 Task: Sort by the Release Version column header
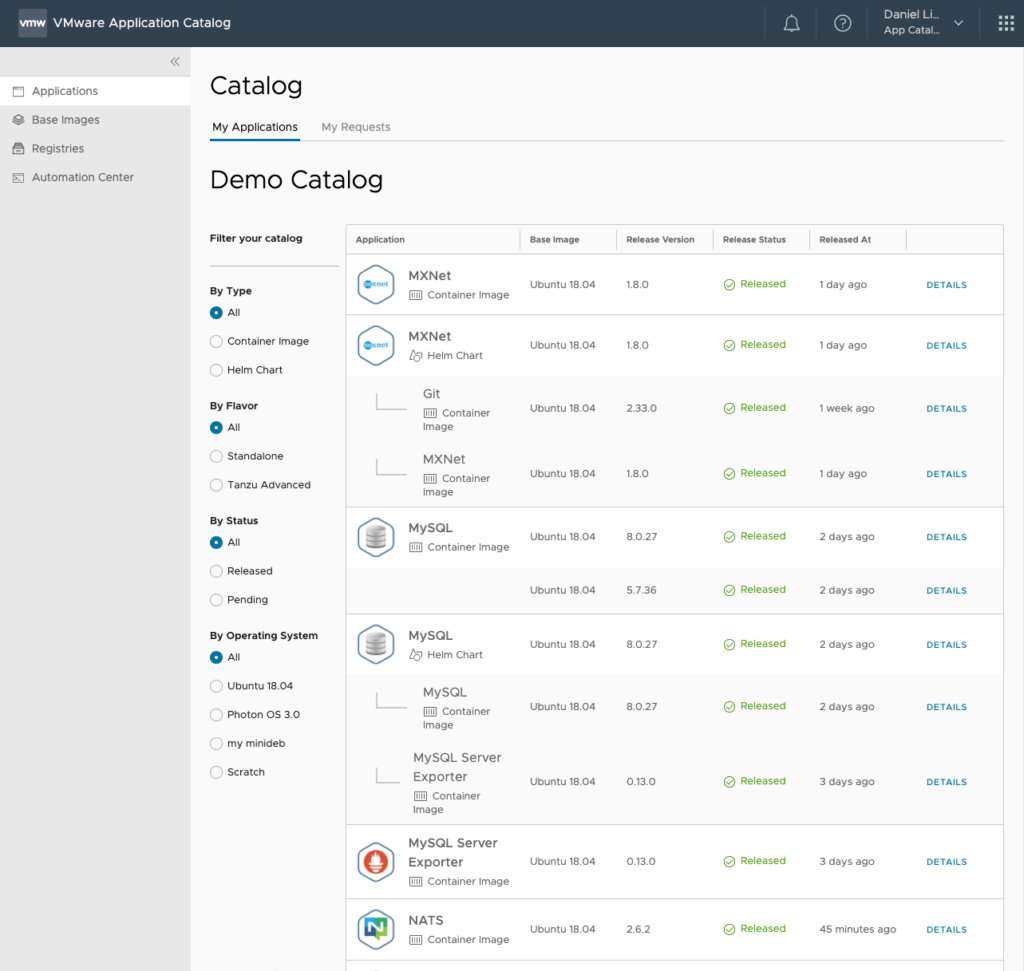click(x=660, y=240)
